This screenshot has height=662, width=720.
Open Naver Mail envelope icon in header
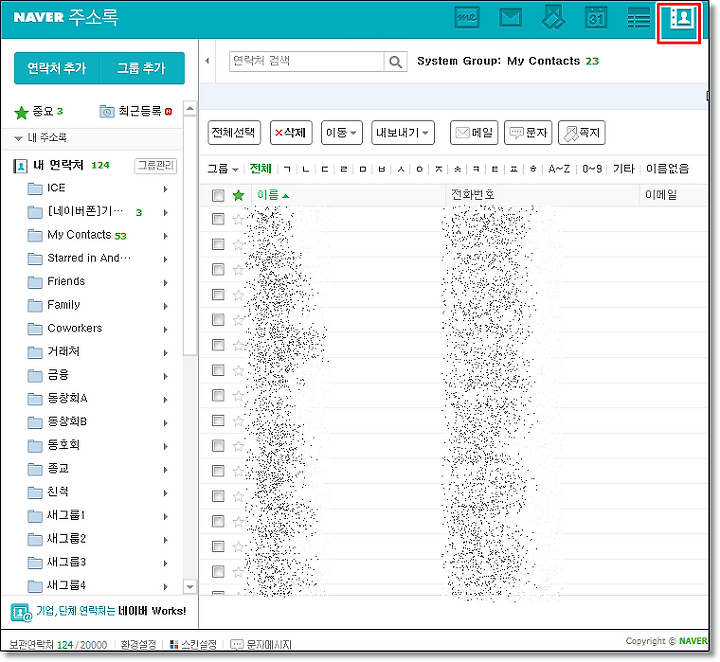click(x=510, y=18)
